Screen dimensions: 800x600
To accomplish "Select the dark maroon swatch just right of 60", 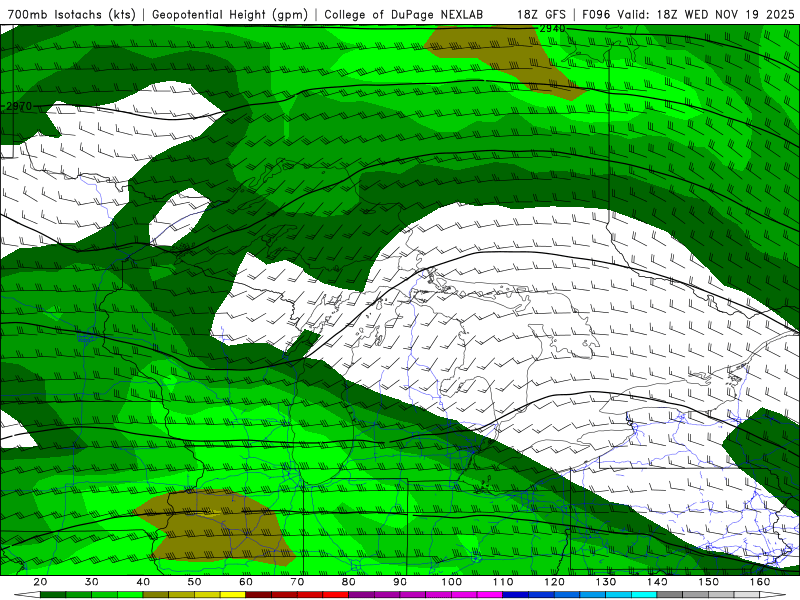I will pyautogui.click(x=259, y=595).
